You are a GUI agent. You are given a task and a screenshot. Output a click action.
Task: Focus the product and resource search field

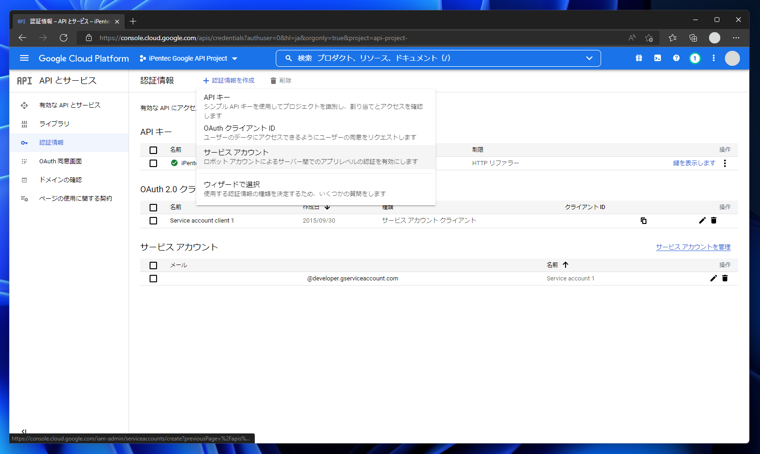[x=436, y=58]
